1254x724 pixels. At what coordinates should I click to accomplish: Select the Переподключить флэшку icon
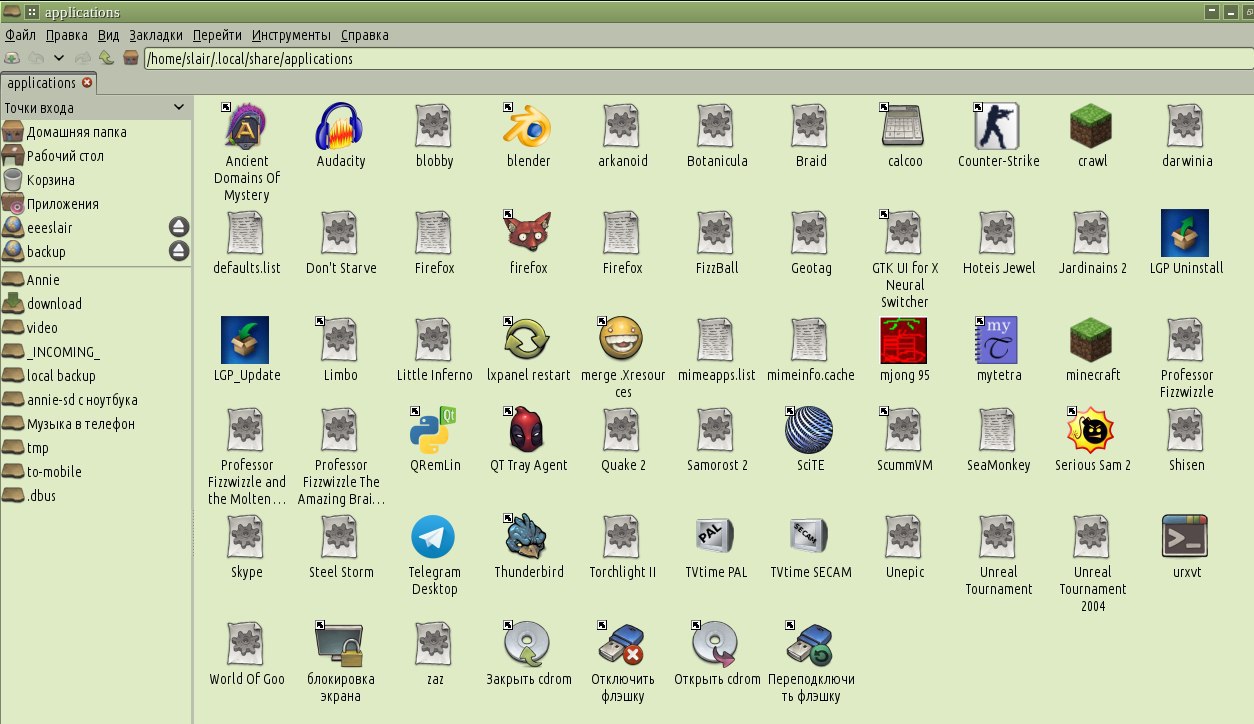tap(810, 644)
